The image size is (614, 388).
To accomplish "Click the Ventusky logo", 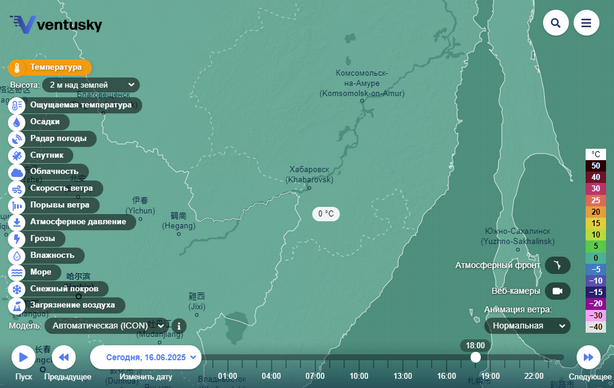I will pyautogui.click(x=56, y=24).
